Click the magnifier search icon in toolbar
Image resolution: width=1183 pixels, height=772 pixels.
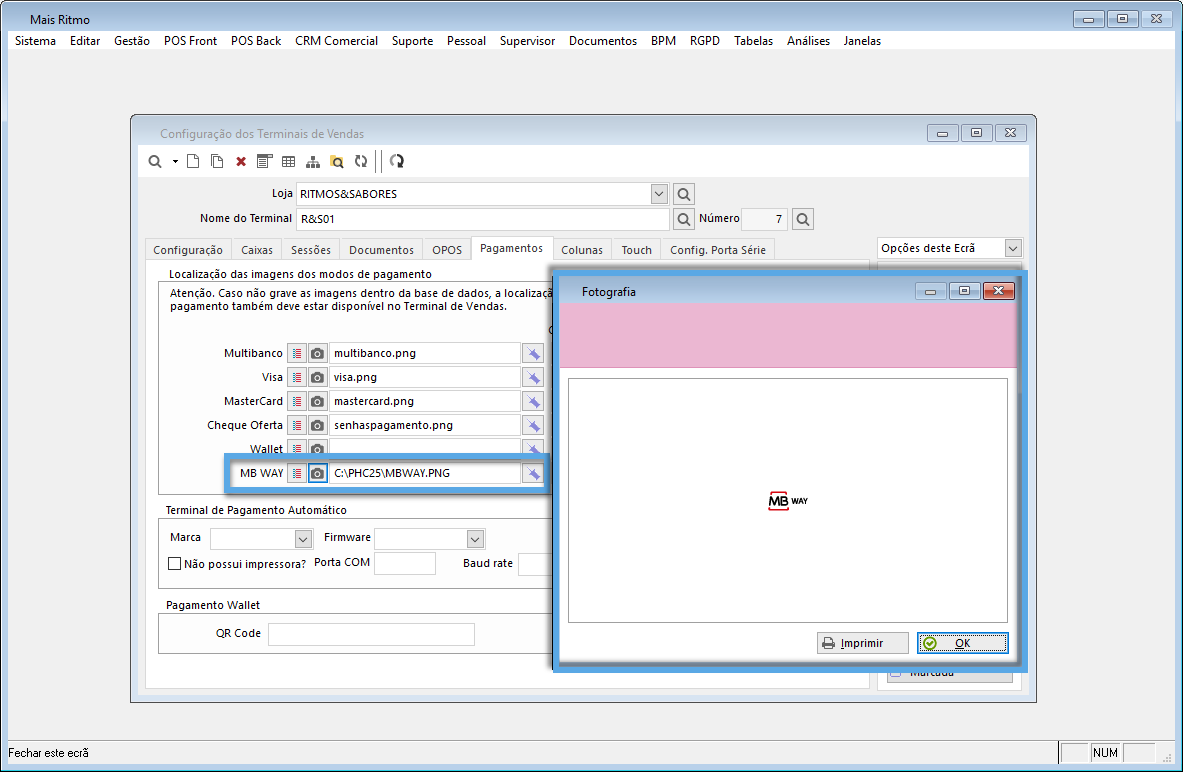[x=155, y=161]
